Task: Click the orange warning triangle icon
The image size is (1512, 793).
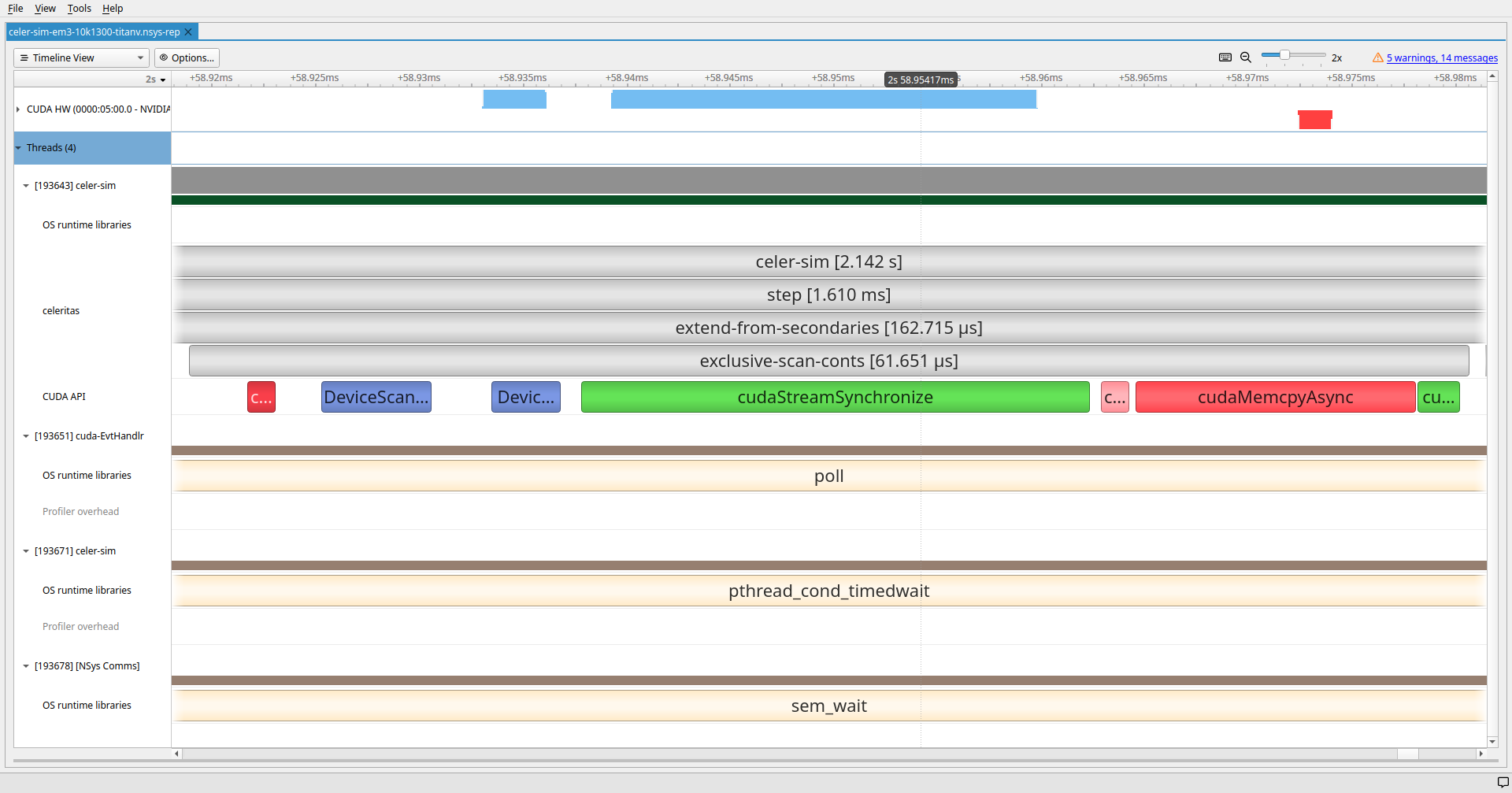Action: tap(1377, 57)
